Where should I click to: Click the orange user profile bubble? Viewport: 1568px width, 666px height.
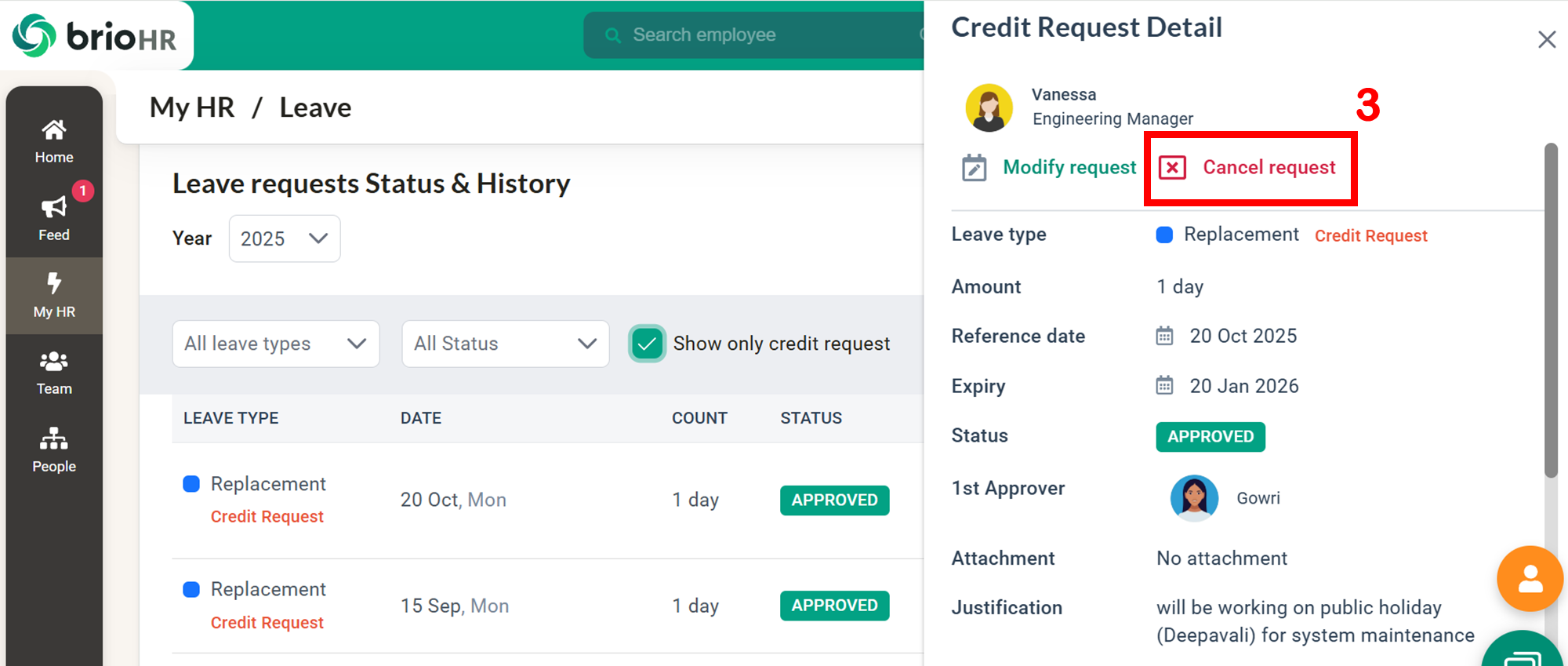pyautogui.click(x=1529, y=579)
